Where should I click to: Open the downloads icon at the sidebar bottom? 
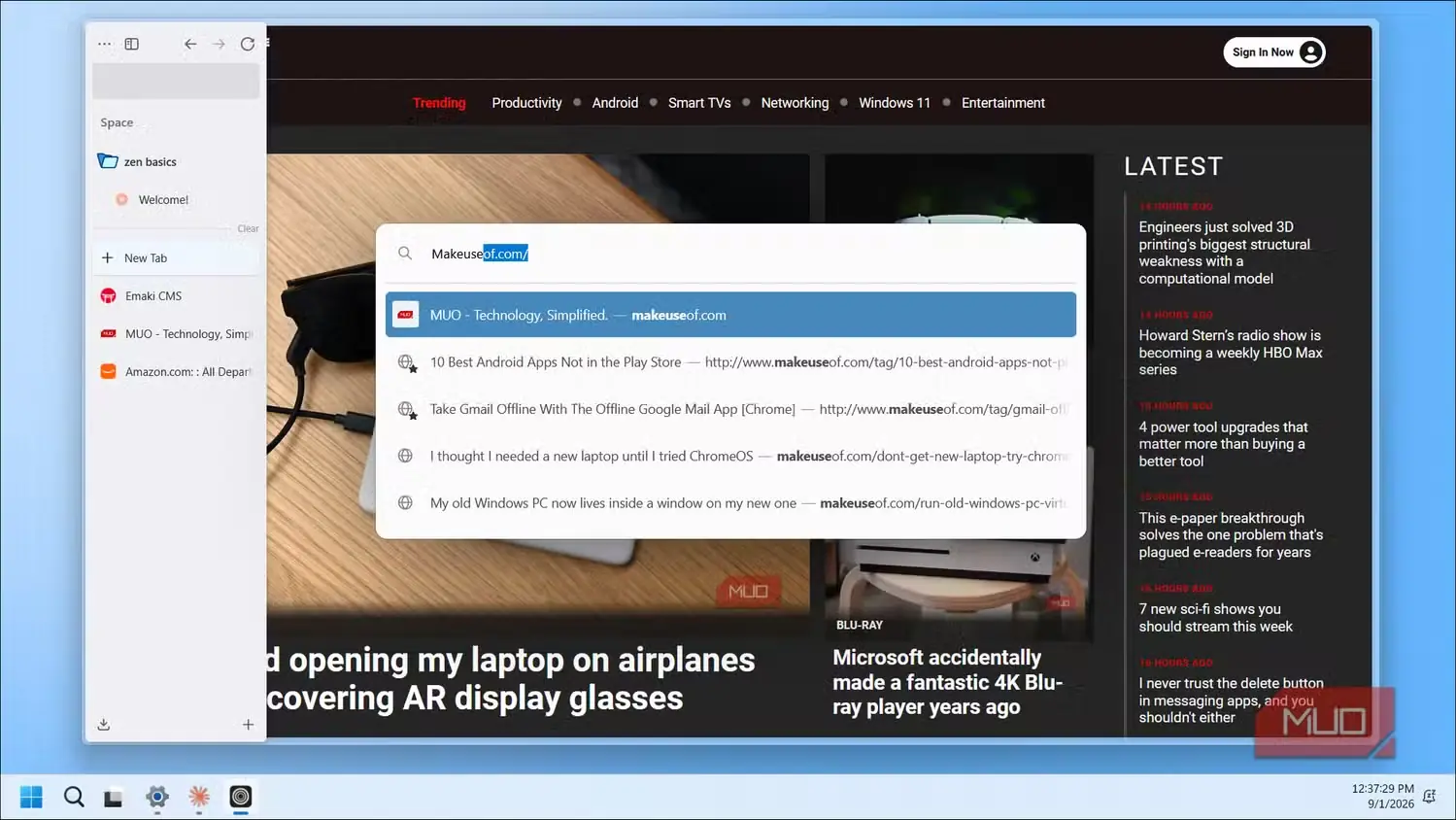[104, 725]
